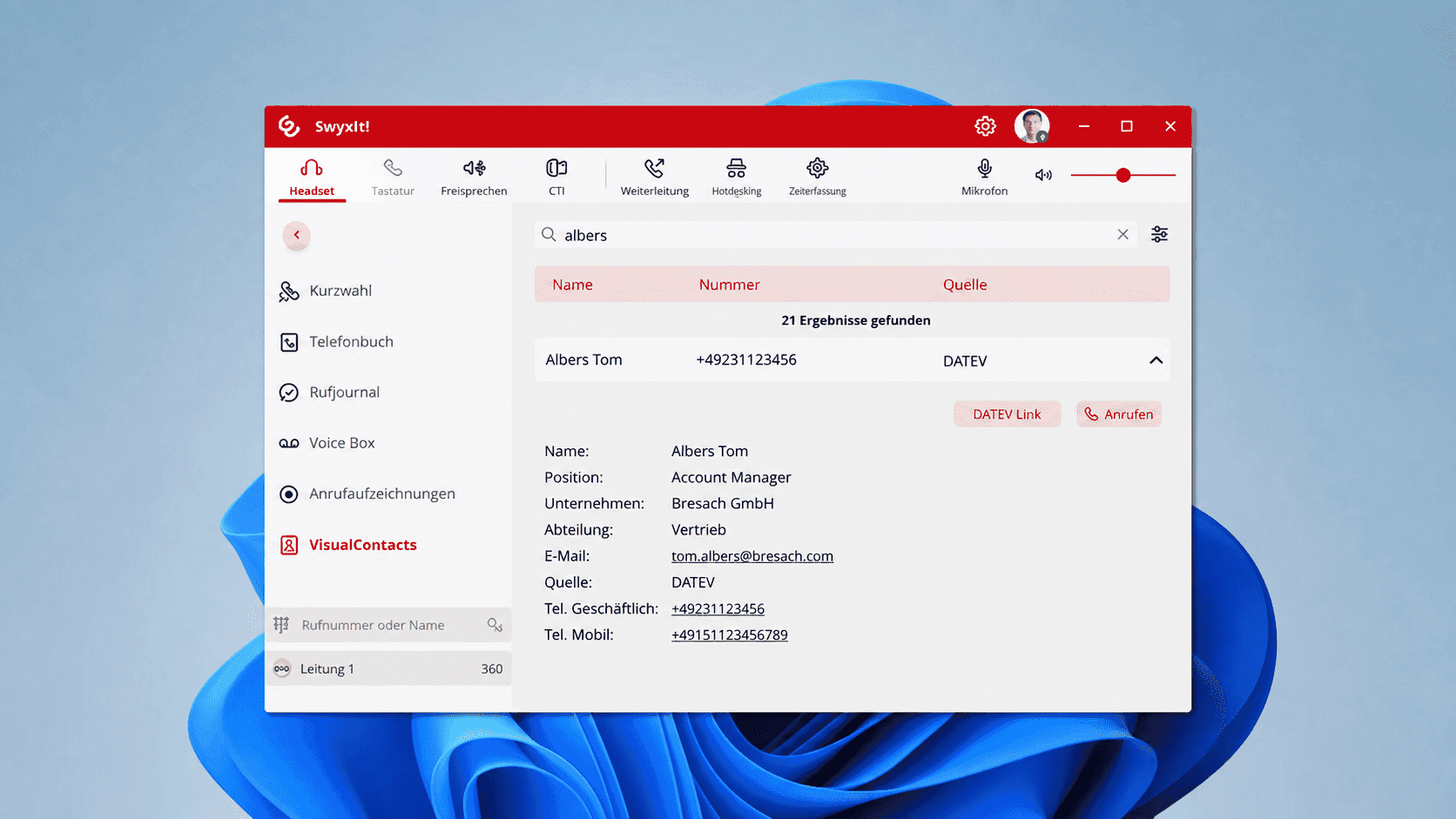Screen dimensions: 1456x819
Task: Maximize the SwyxIt! window
Action: 1126,126
